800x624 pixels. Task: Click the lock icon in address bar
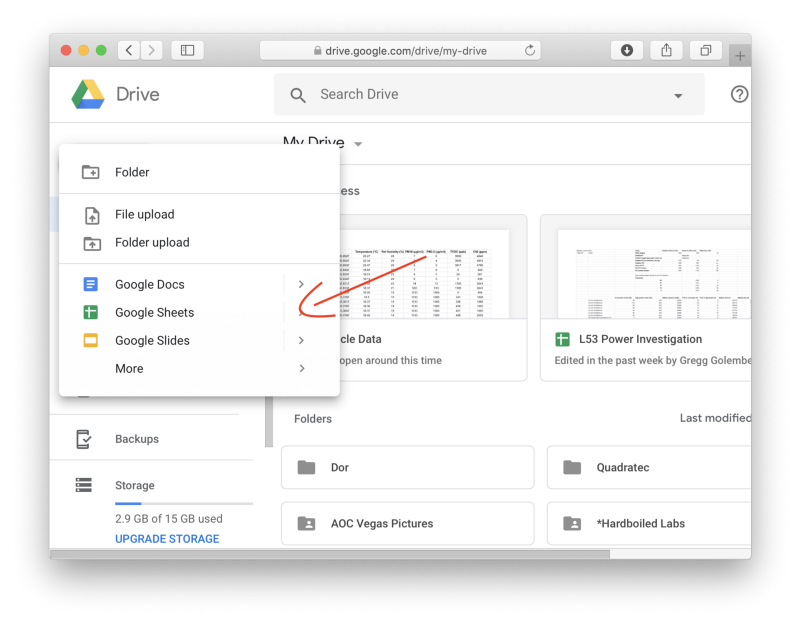(x=317, y=50)
